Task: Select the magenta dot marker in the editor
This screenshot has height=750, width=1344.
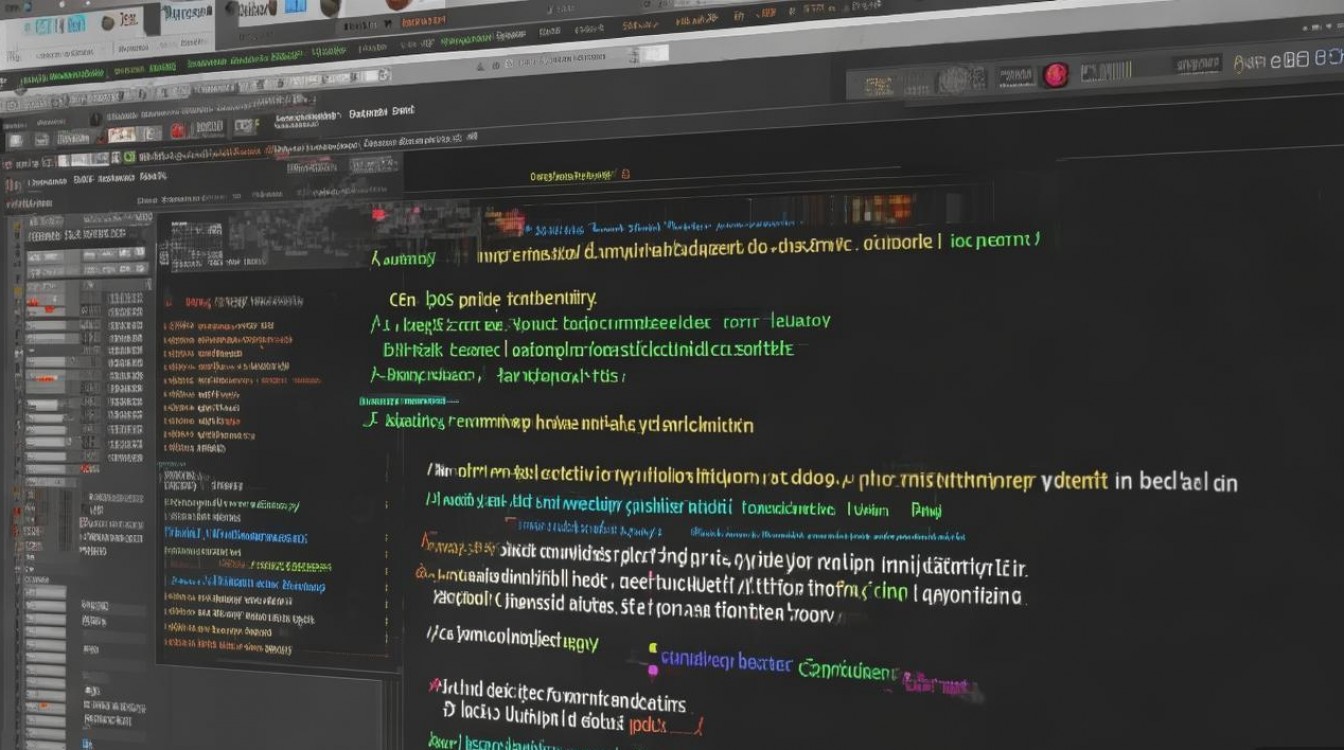Action: [653, 670]
